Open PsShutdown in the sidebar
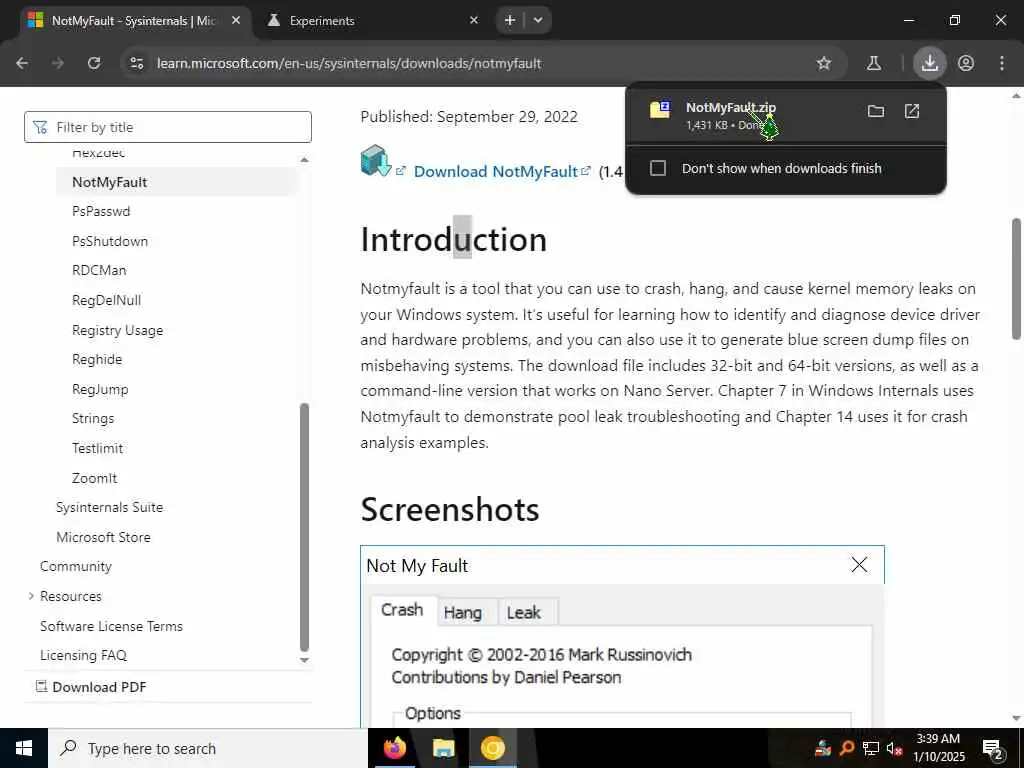This screenshot has width=1024, height=768. 110,241
